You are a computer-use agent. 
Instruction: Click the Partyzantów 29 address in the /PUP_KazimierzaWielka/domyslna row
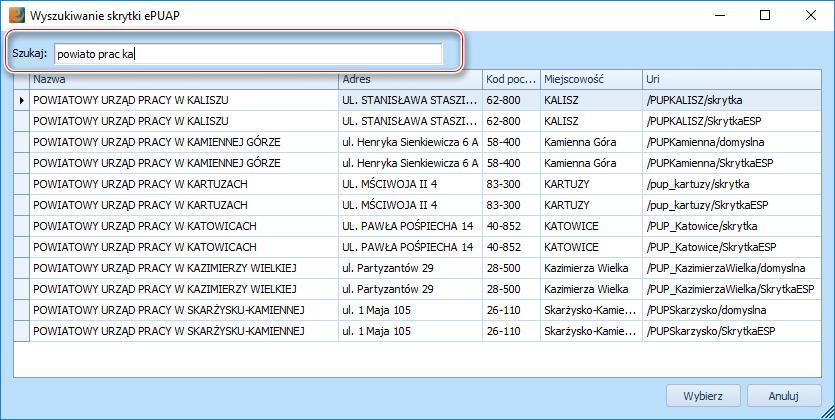pyautogui.click(x=410, y=268)
